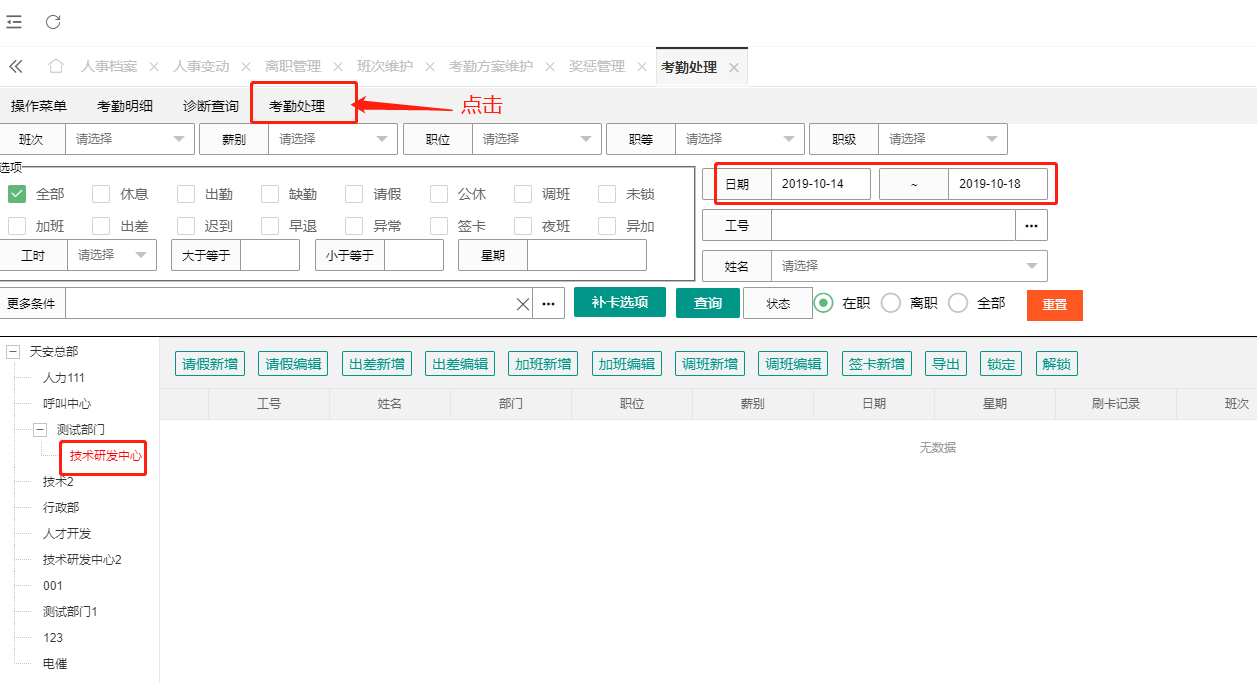Screen dimensions: 1257x683
Task: Close the 考勤处理 tab
Action: click(x=734, y=68)
